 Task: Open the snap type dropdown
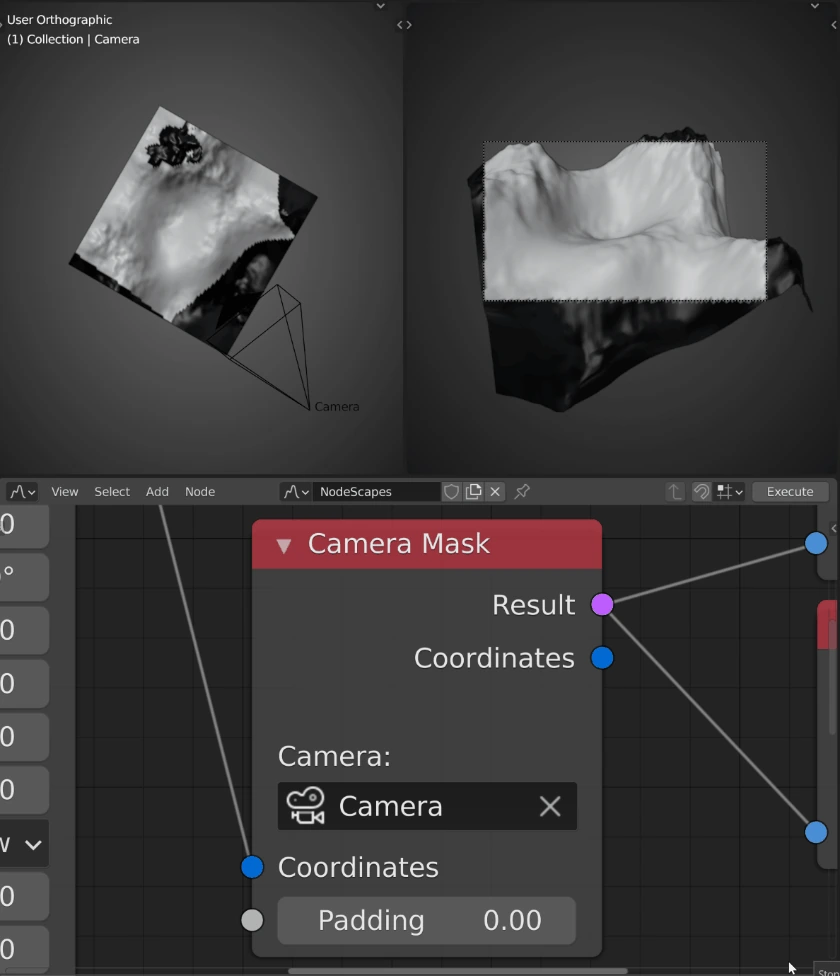click(732, 492)
